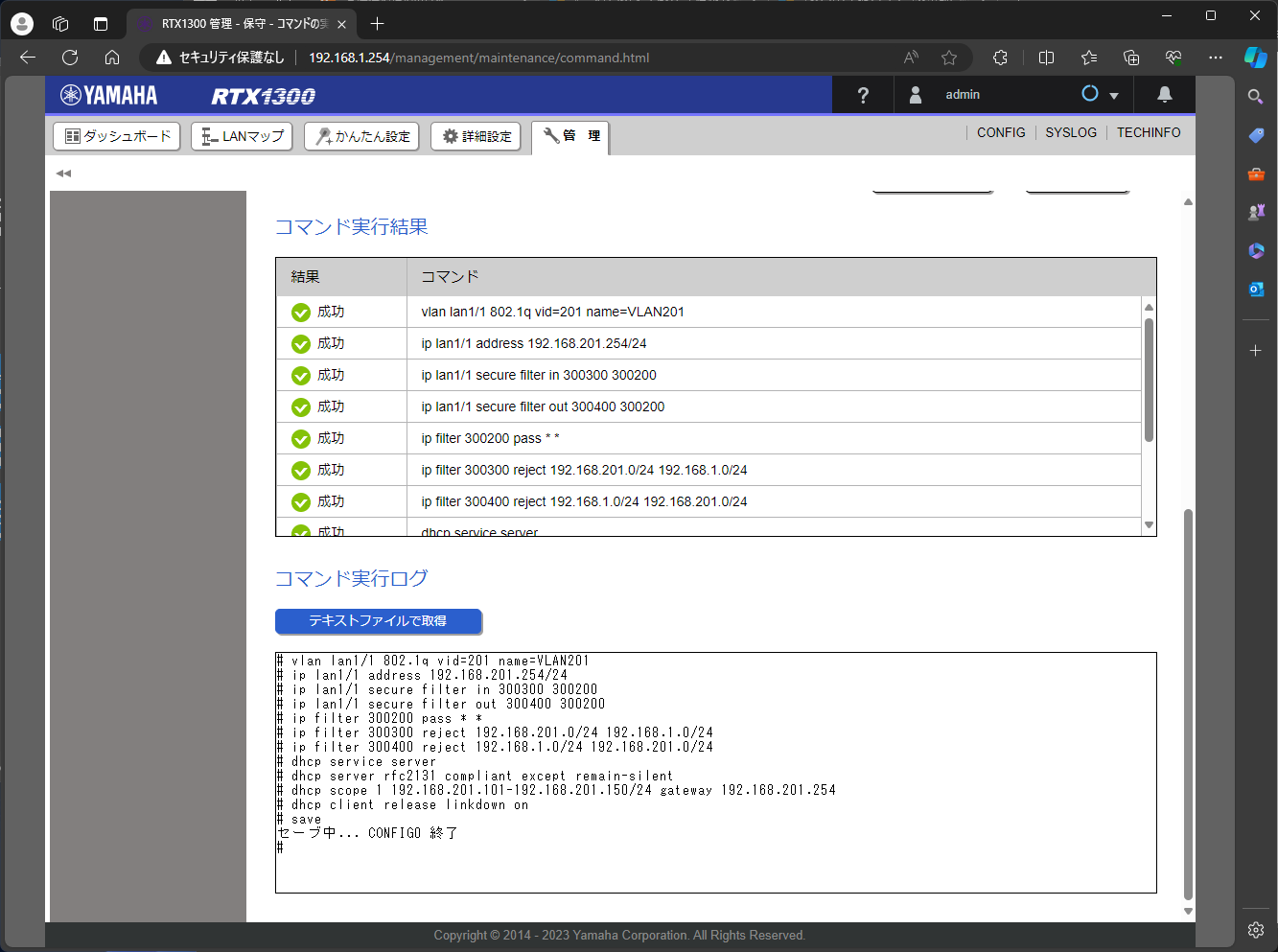Click the 'ip lan1/1 secure filter in 300300 300200' row
1278x952 pixels.
coord(709,376)
